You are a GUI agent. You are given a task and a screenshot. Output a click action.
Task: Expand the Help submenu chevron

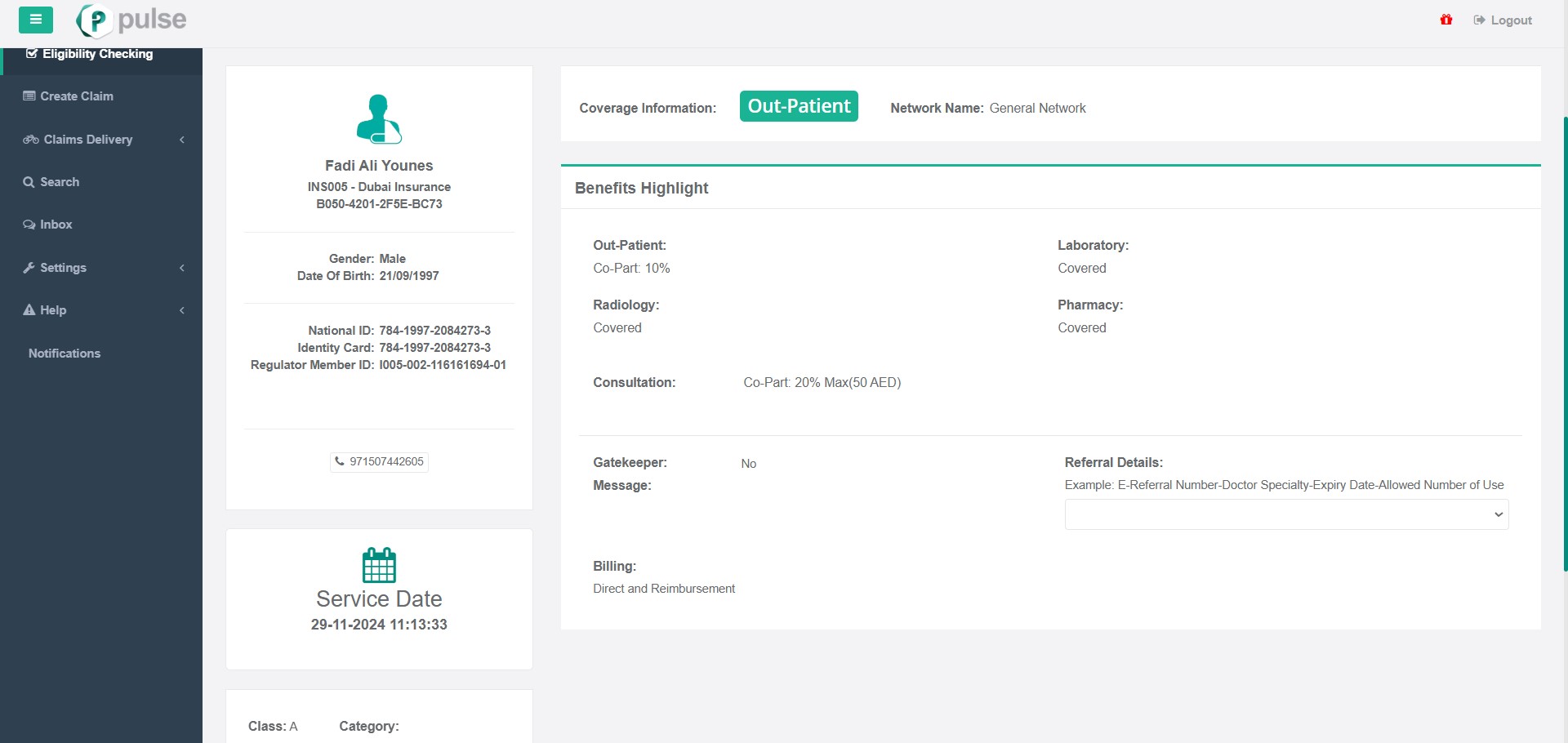pos(182,310)
